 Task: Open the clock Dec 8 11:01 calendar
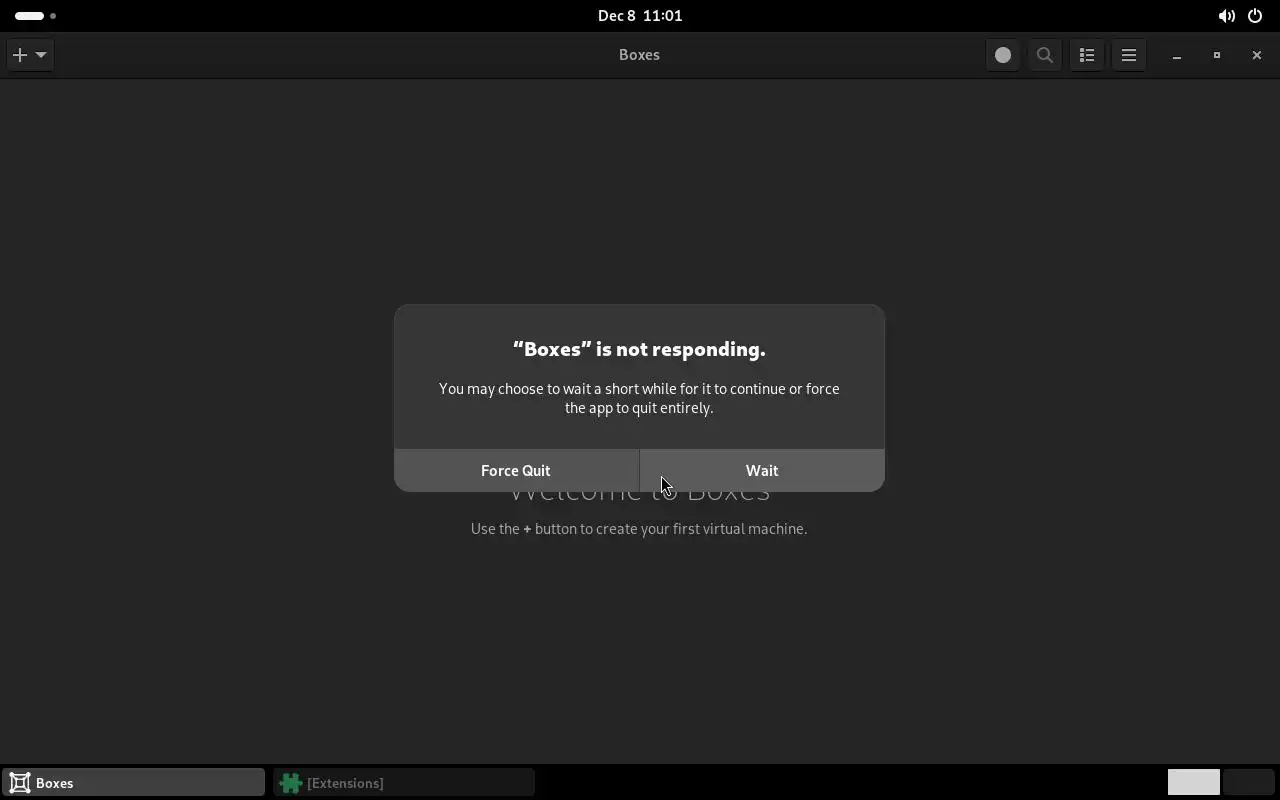pyautogui.click(x=640, y=16)
